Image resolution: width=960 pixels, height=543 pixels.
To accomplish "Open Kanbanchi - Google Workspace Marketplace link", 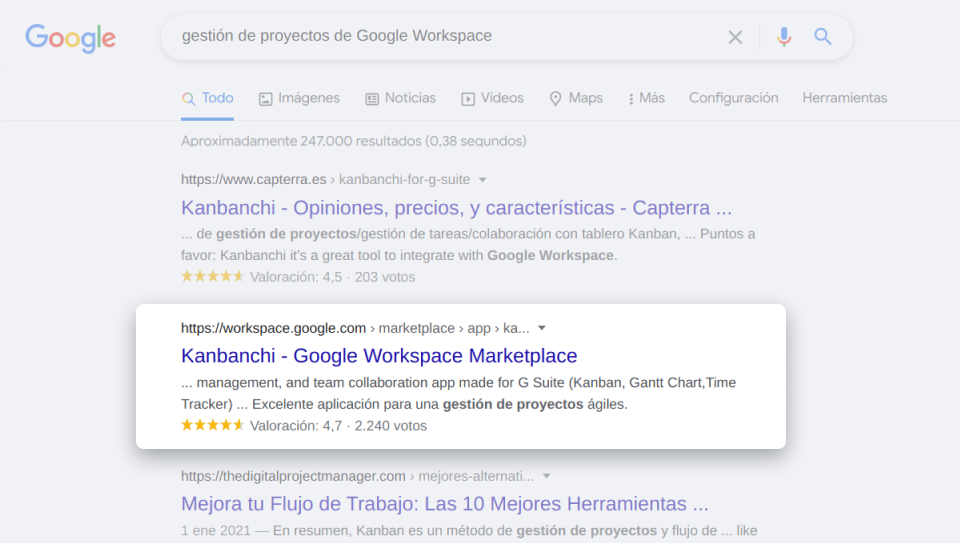I will pos(379,356).
